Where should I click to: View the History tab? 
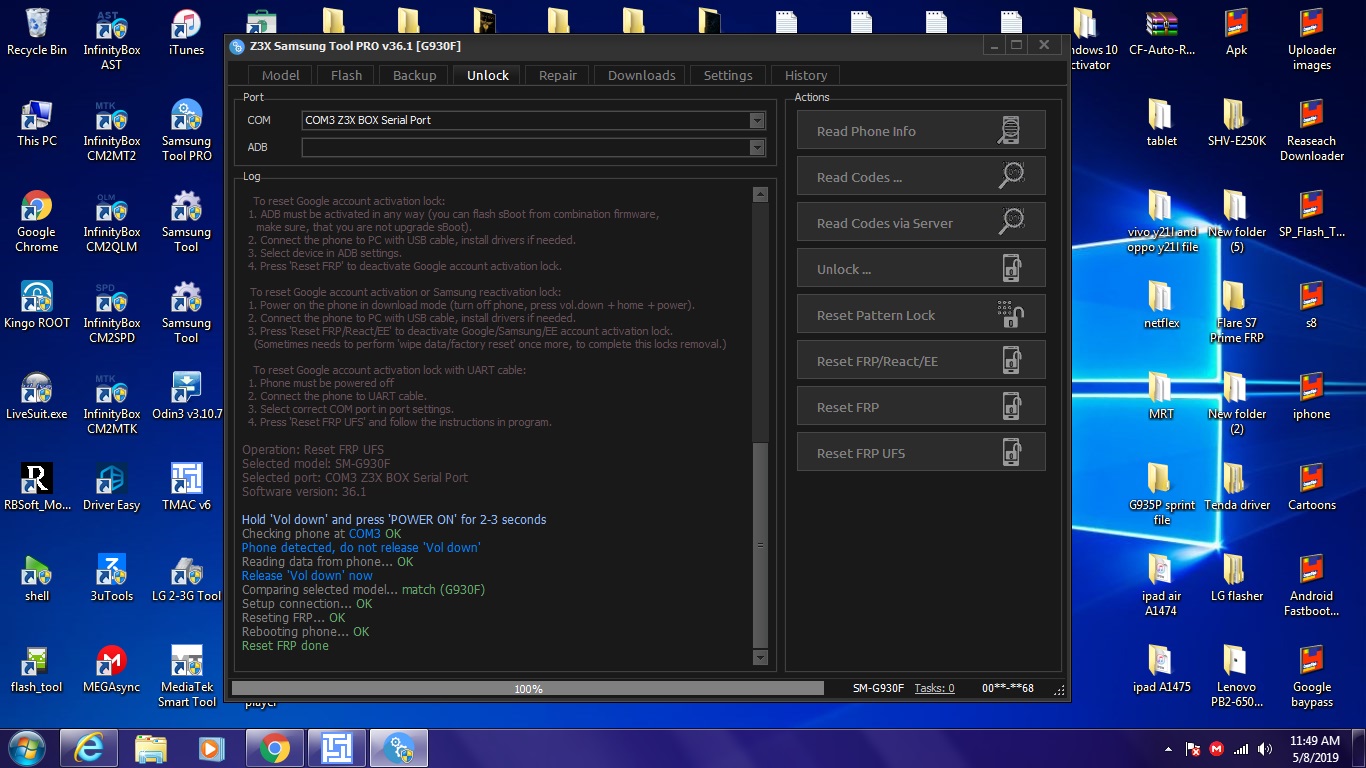(x=805, y=75)
